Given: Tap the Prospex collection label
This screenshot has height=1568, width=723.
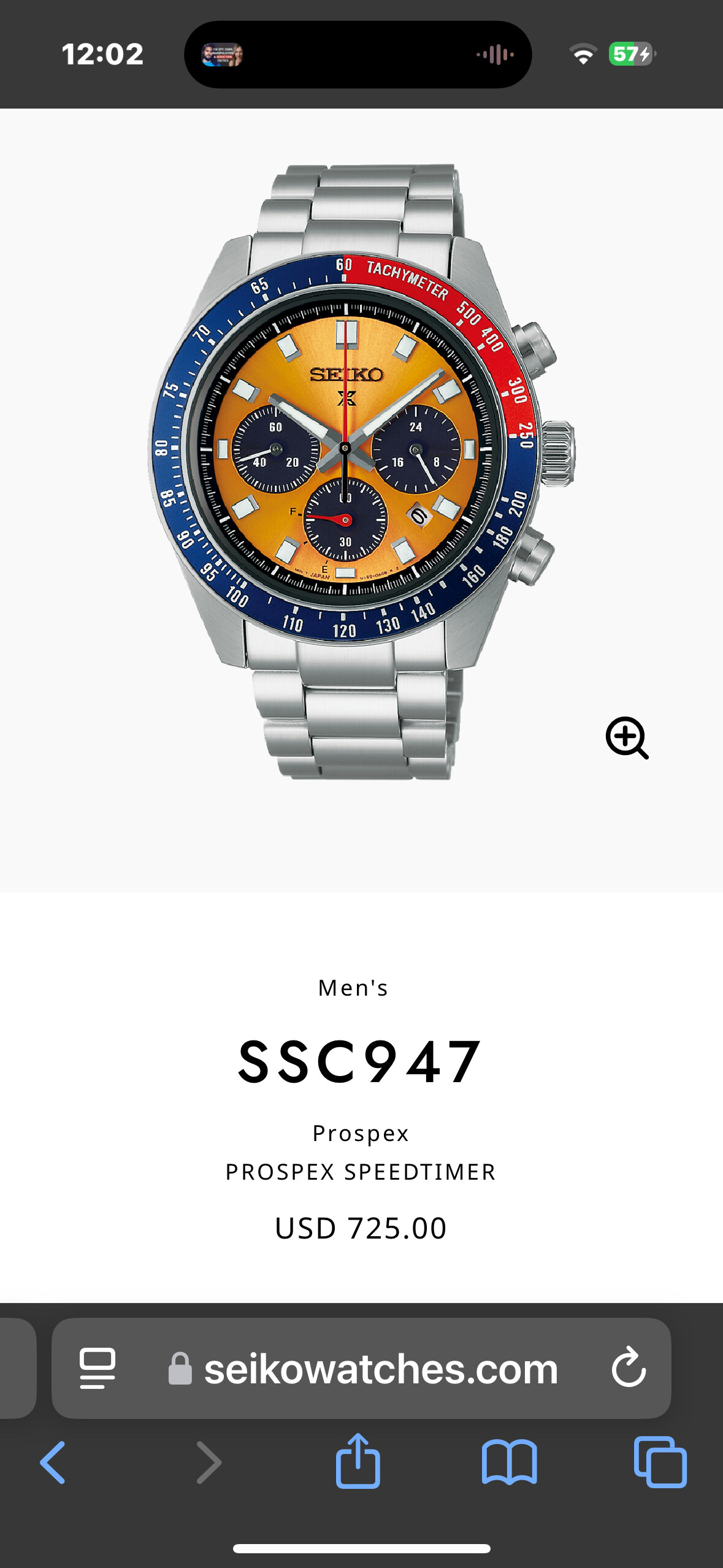Looking at the screenshot, I should tap(361, 1133).
